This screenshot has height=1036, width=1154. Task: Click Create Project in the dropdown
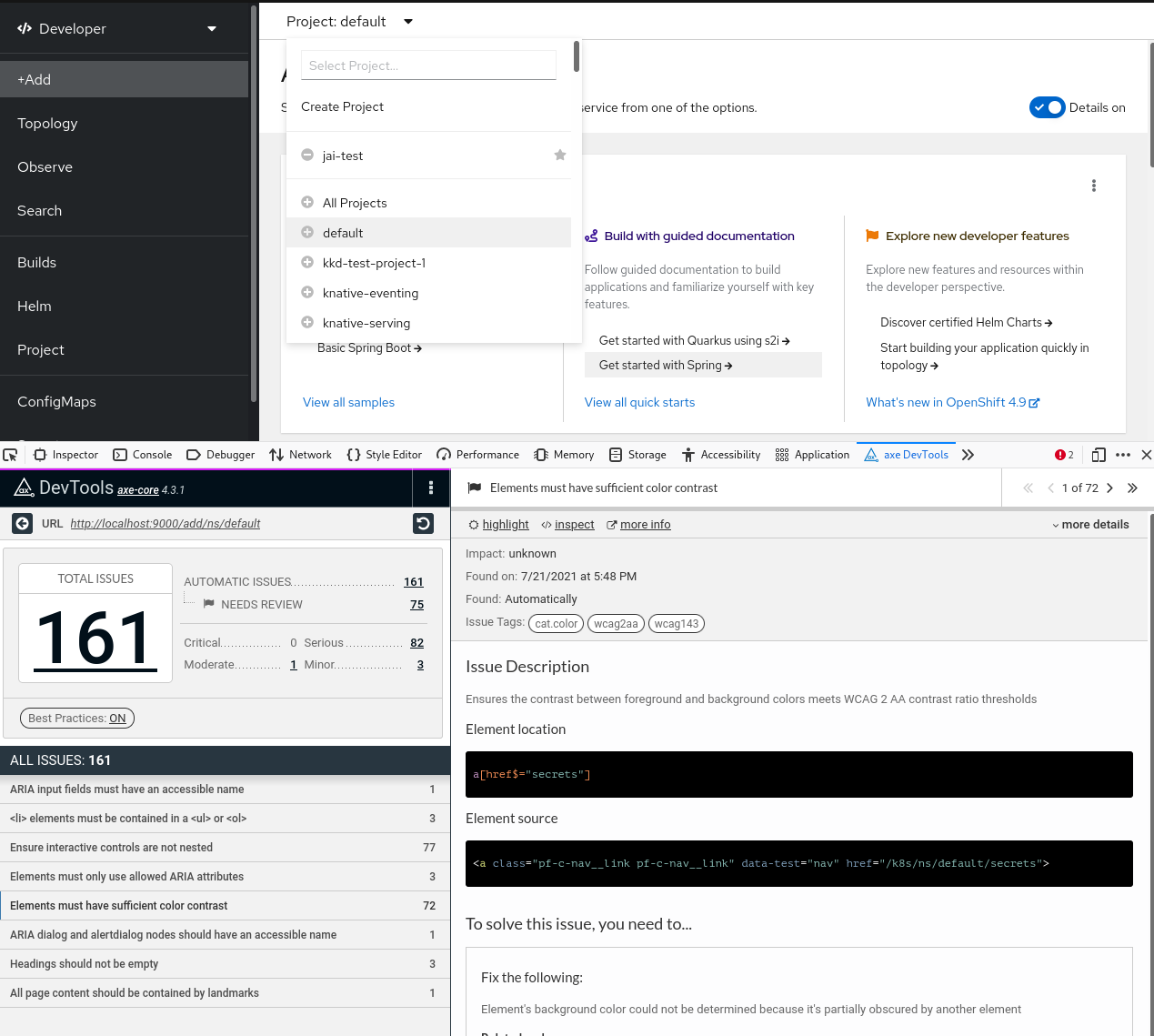pyautogui.click(x=342, y=106)
